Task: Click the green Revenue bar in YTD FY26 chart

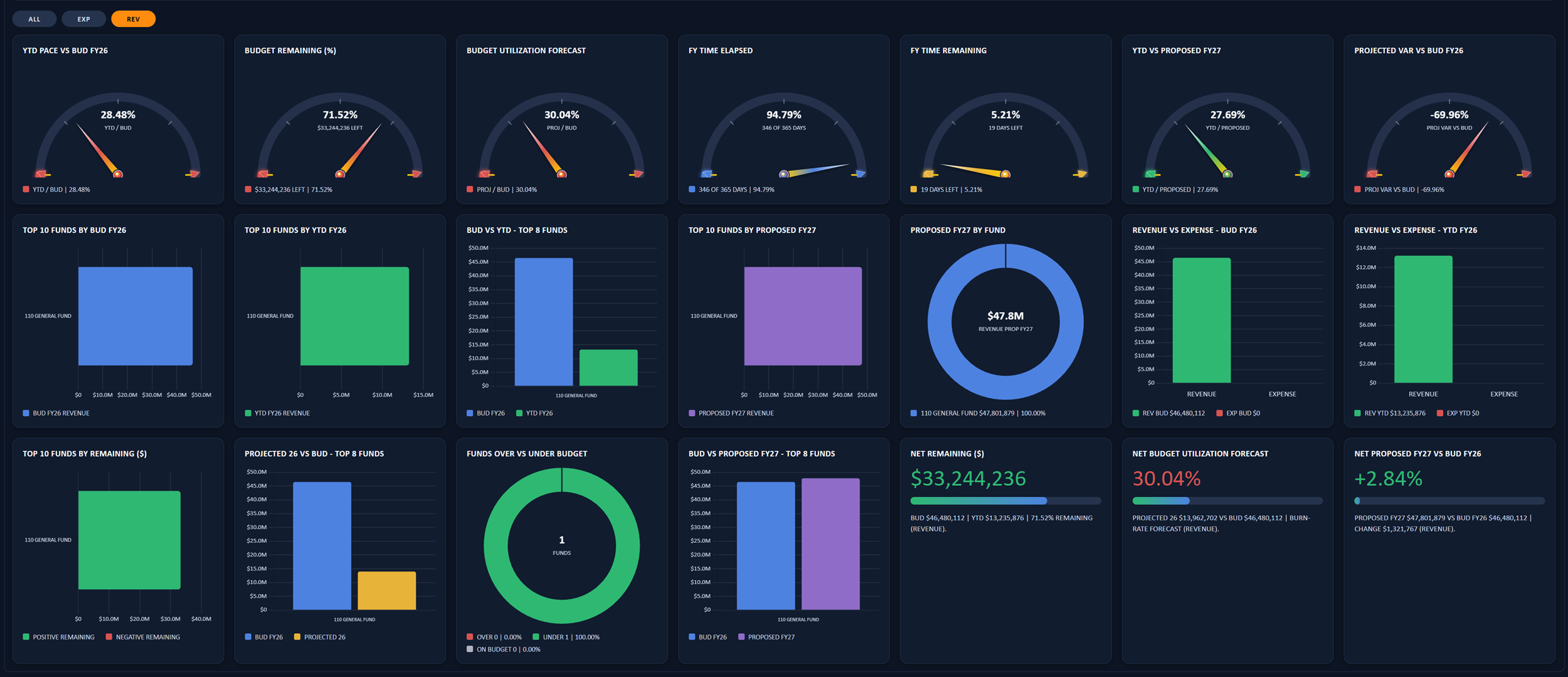Action: 1423,319
